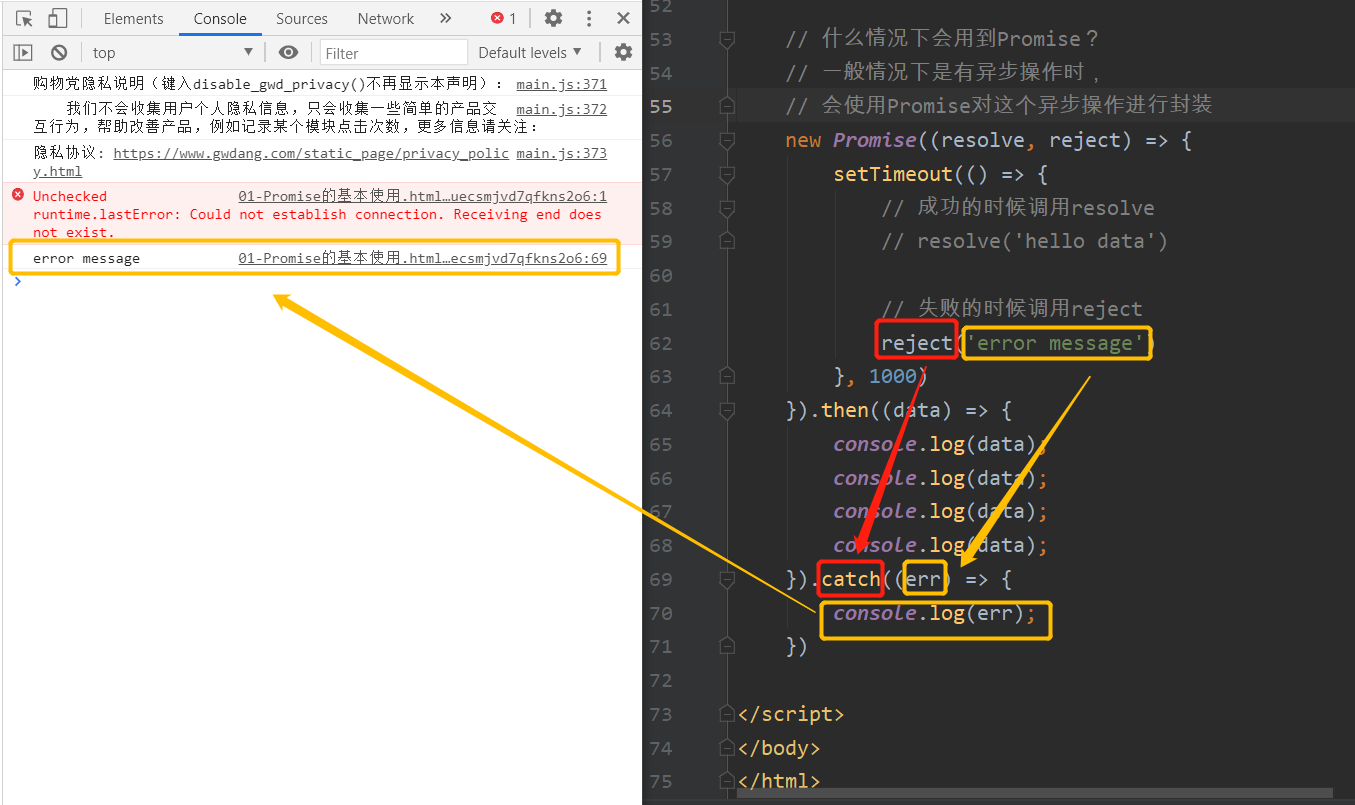Collapse the setTimeout fold at line 57
The image size is (1355, 805).
[727, 174]
